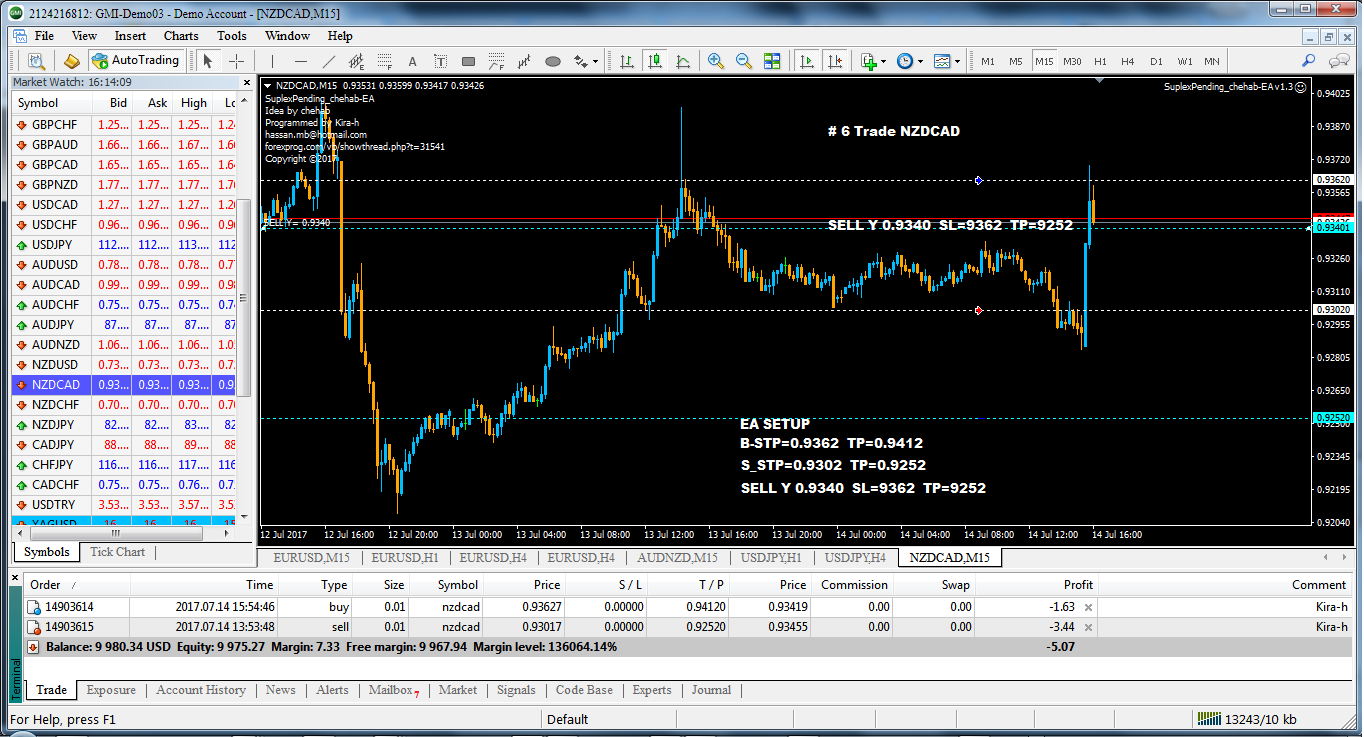The width and height of the screenshot is (1364, 737).
Task: Toggle chart auto scroll
Action: tap(807, 61)
